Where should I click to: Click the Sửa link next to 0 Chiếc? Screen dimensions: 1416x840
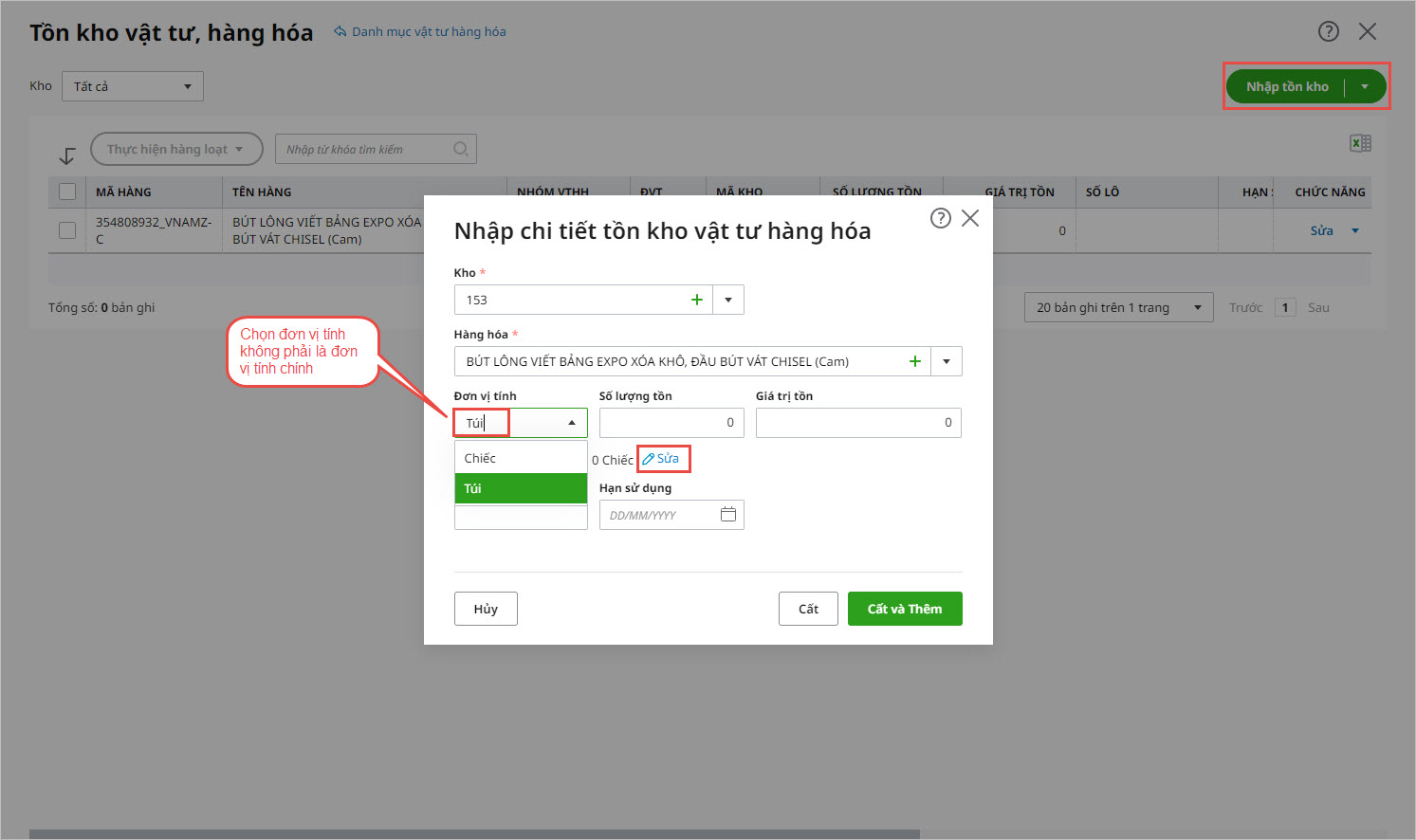coord(663,459)
